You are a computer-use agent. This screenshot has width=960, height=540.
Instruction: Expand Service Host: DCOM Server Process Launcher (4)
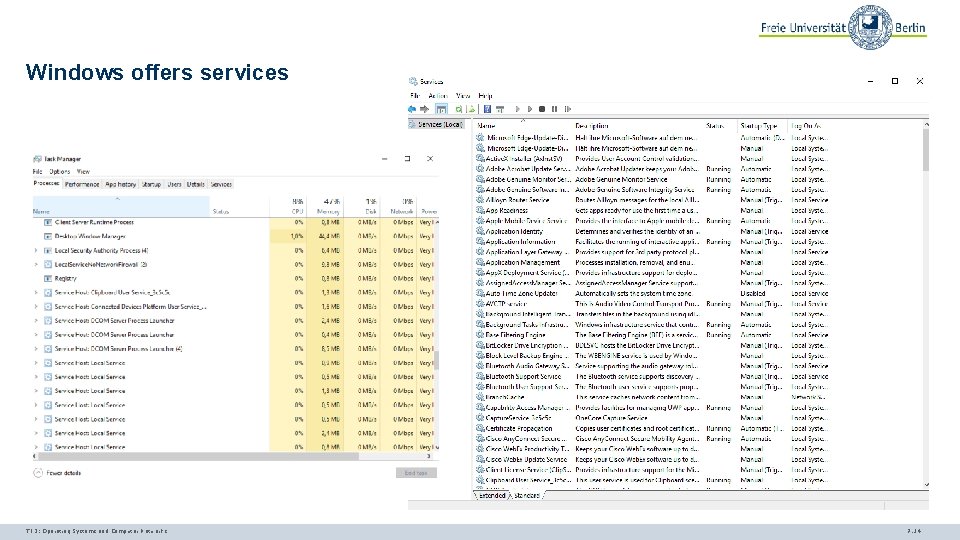36,349
